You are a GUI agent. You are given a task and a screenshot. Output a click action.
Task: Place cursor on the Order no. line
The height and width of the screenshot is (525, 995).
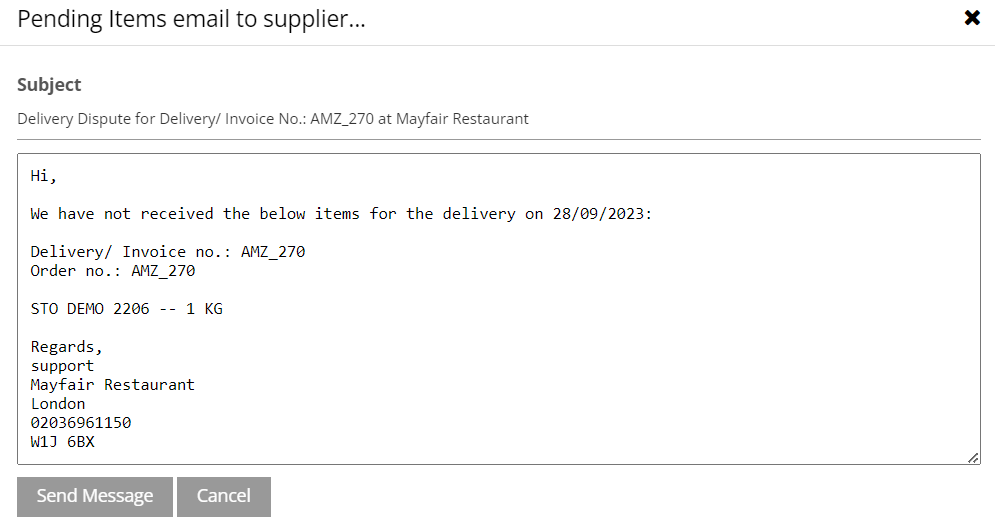112,271
